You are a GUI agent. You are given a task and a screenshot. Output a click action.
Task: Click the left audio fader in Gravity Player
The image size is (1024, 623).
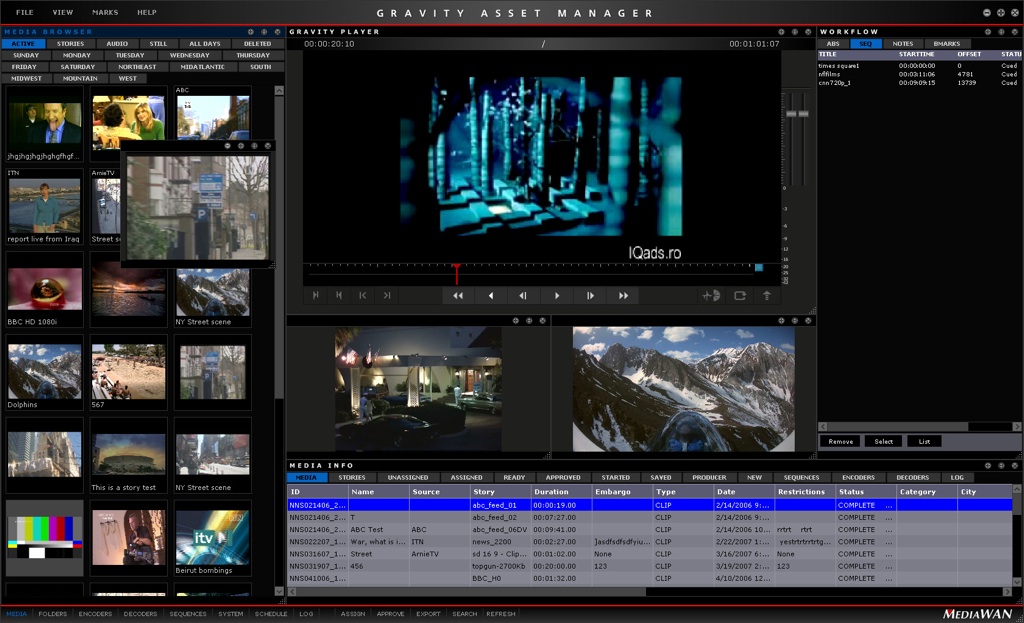tap(790, 115)
